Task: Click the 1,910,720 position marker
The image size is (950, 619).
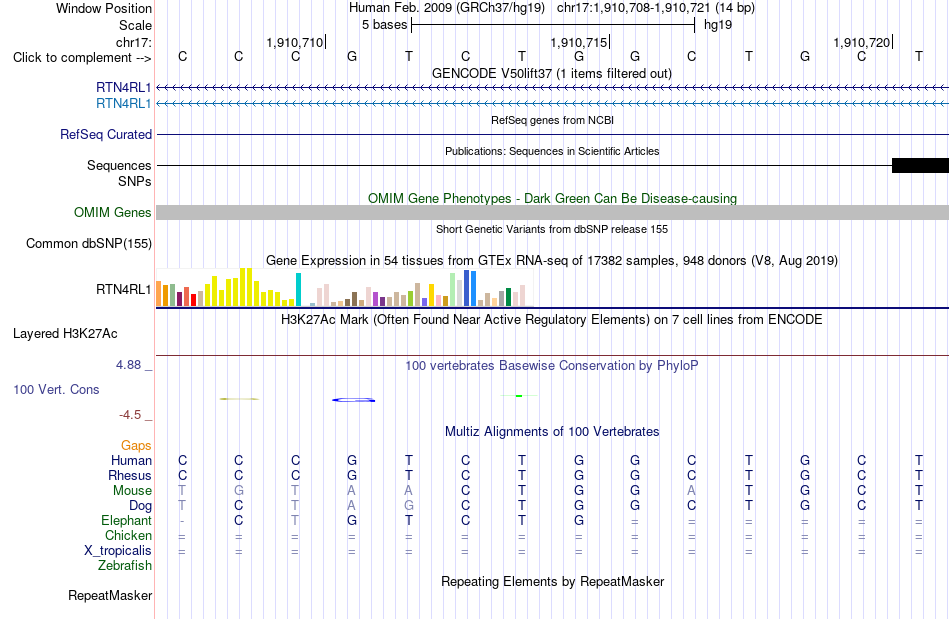Action: pyautogui.click(x=862, y=42)
